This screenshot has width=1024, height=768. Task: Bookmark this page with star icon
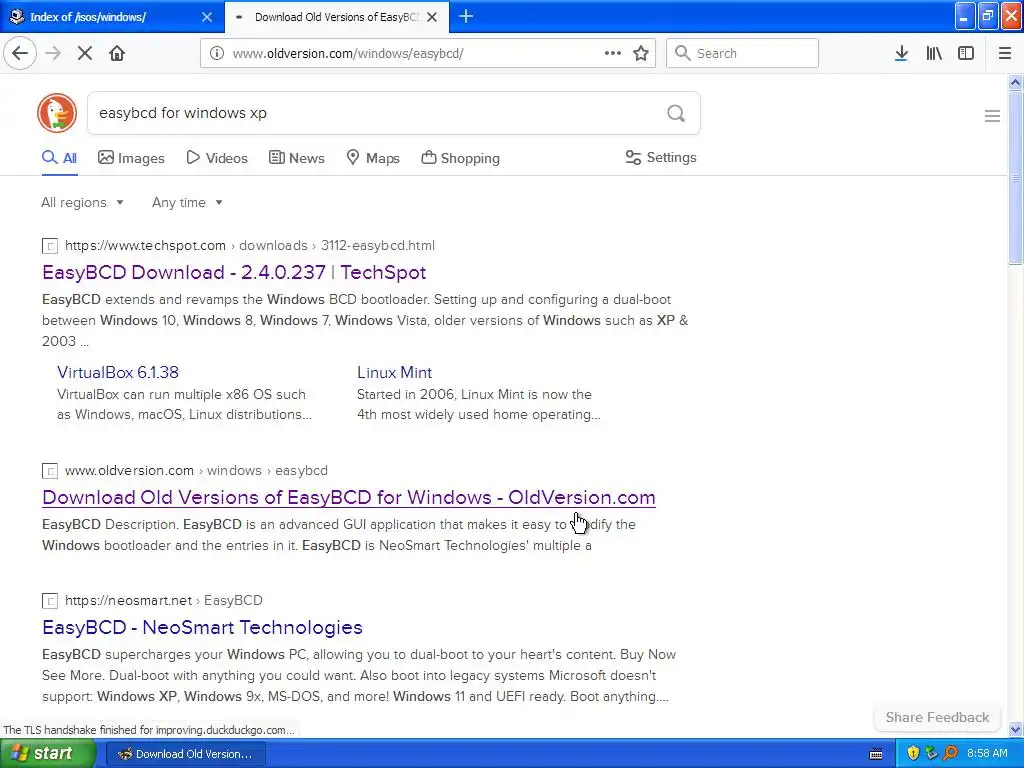[641, 53]
